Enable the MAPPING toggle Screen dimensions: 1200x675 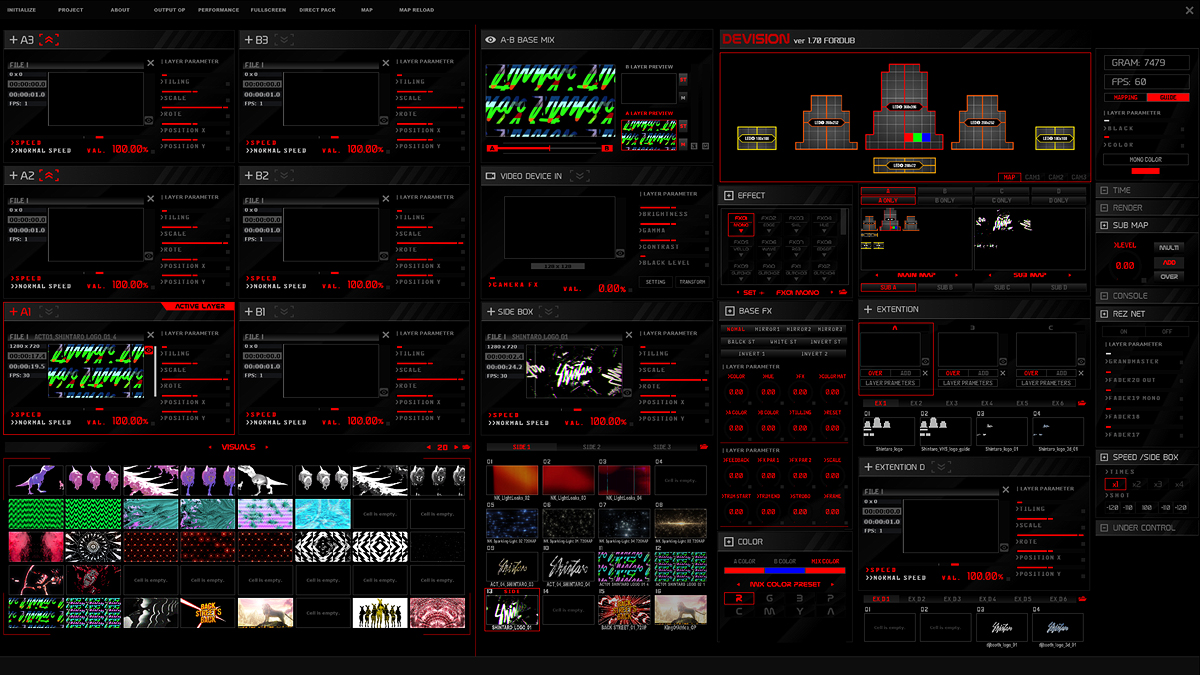[1125, 97]
